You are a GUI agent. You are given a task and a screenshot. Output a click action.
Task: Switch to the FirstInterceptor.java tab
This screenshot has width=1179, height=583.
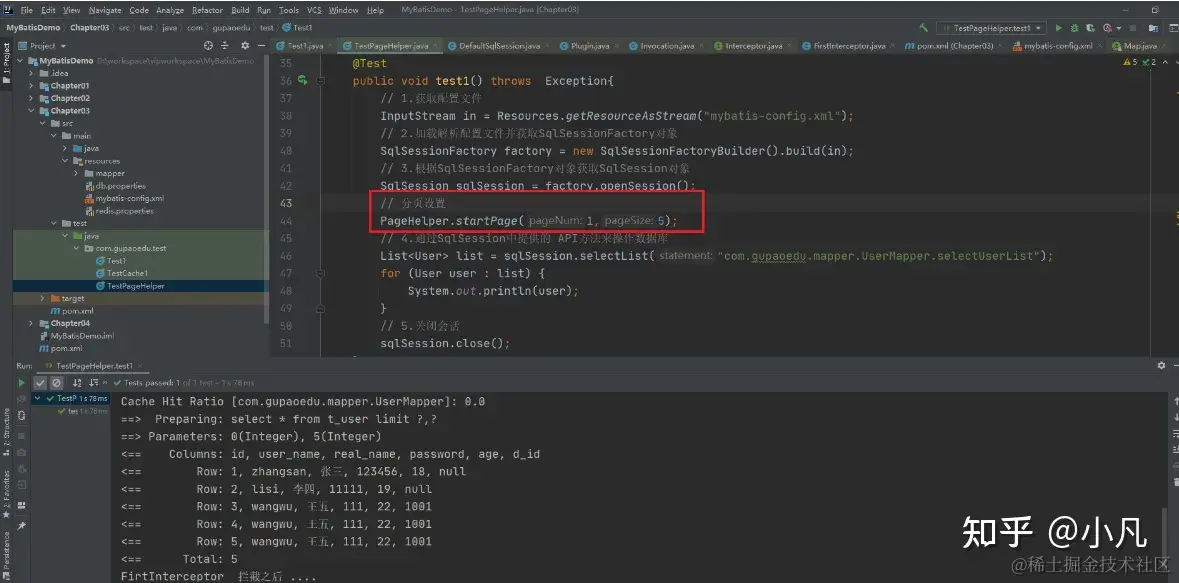tap(848, 46)
